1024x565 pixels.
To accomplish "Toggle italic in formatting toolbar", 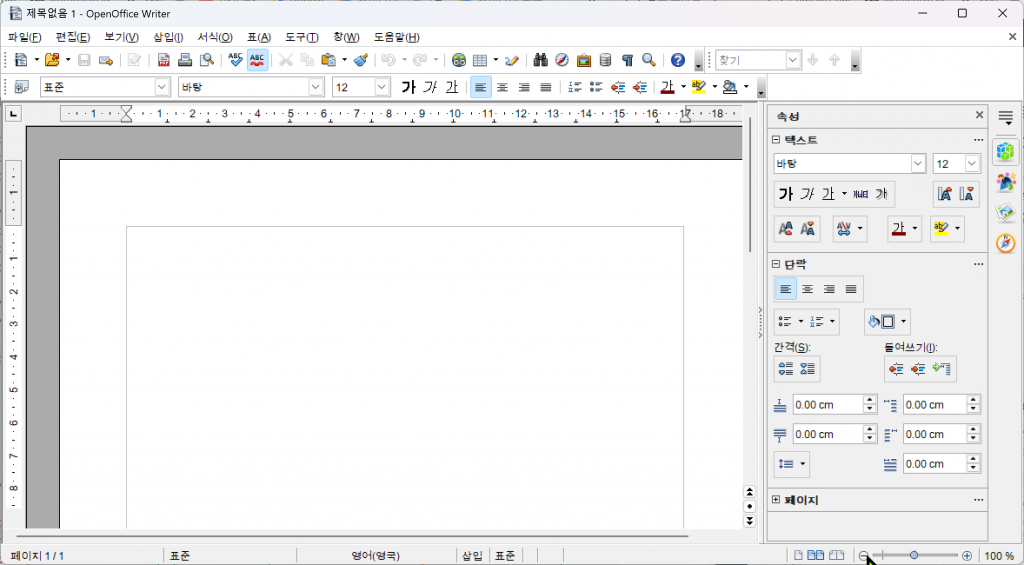I will (x=430, y=87).
